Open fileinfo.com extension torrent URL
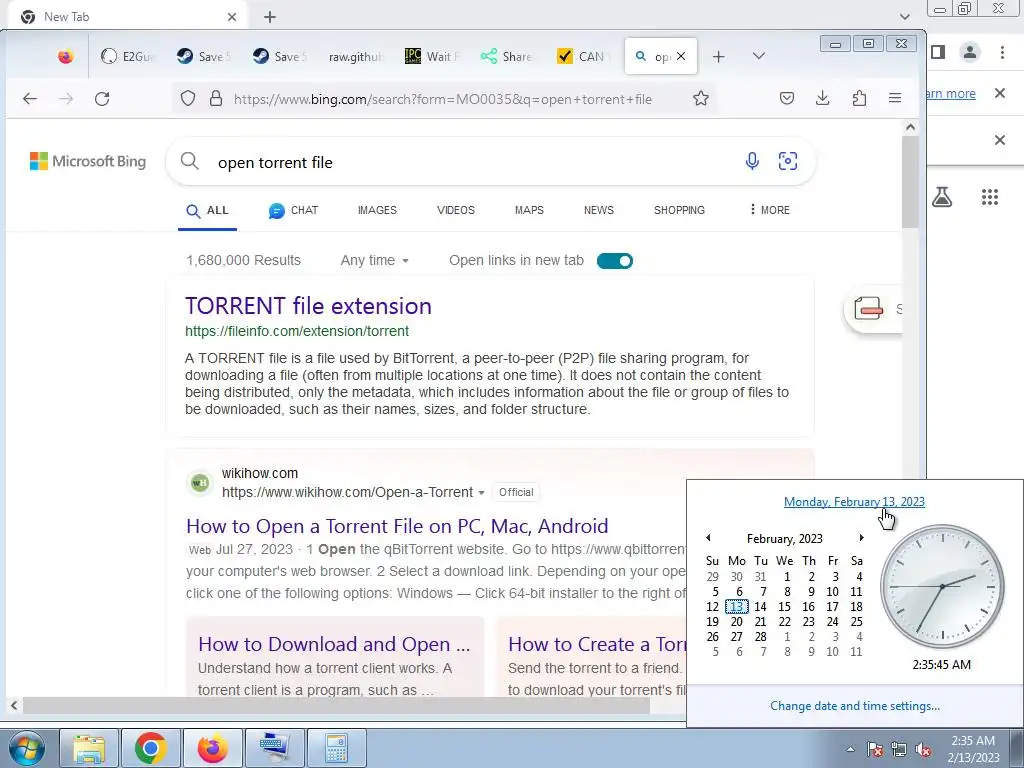This screenshot has width=1024, height=768. [x=296, y=331]
